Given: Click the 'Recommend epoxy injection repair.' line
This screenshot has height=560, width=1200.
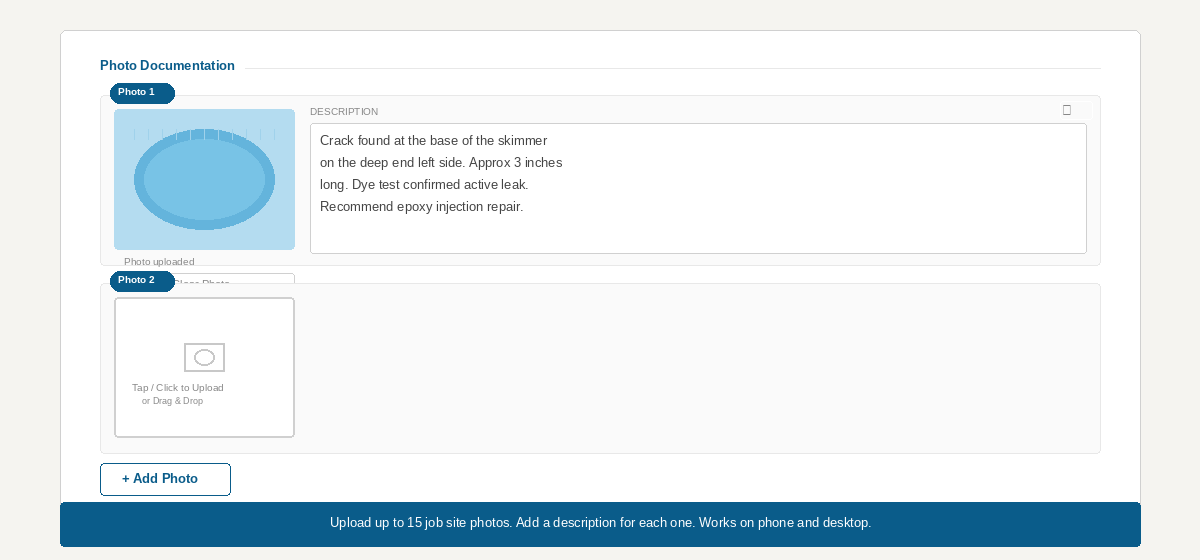Looking at the screenshot, I should [x=421, y=207].
